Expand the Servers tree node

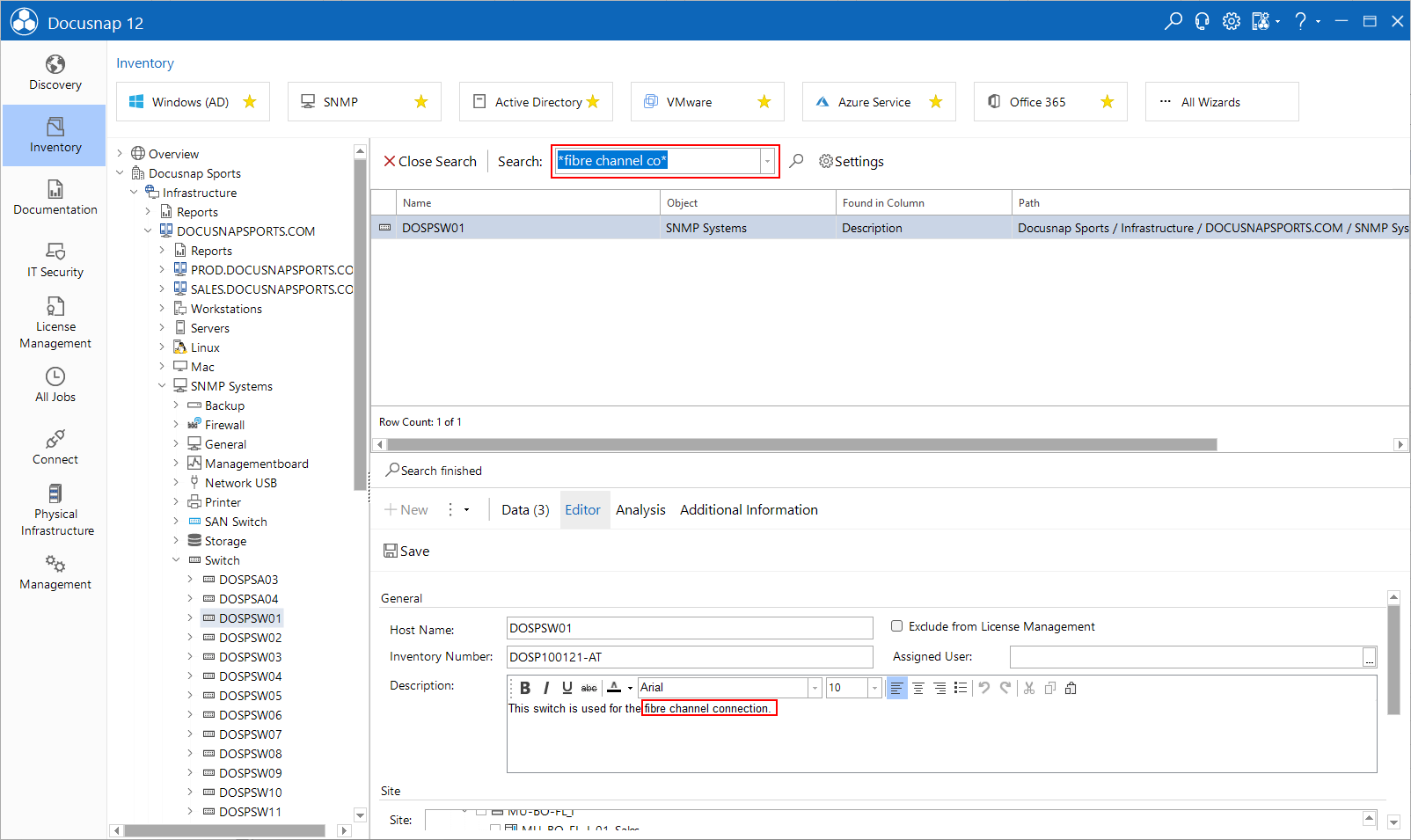[162, 327]
